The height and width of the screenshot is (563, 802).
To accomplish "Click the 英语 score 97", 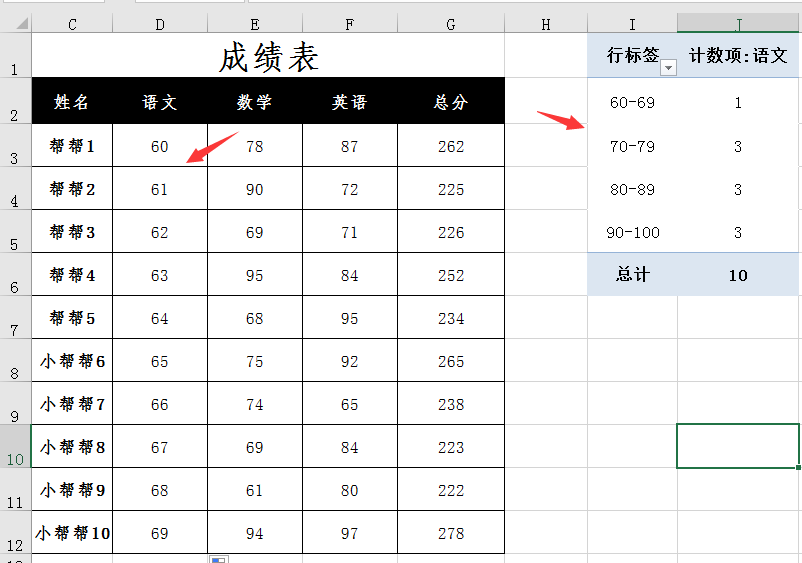I will tap(350, 532).
